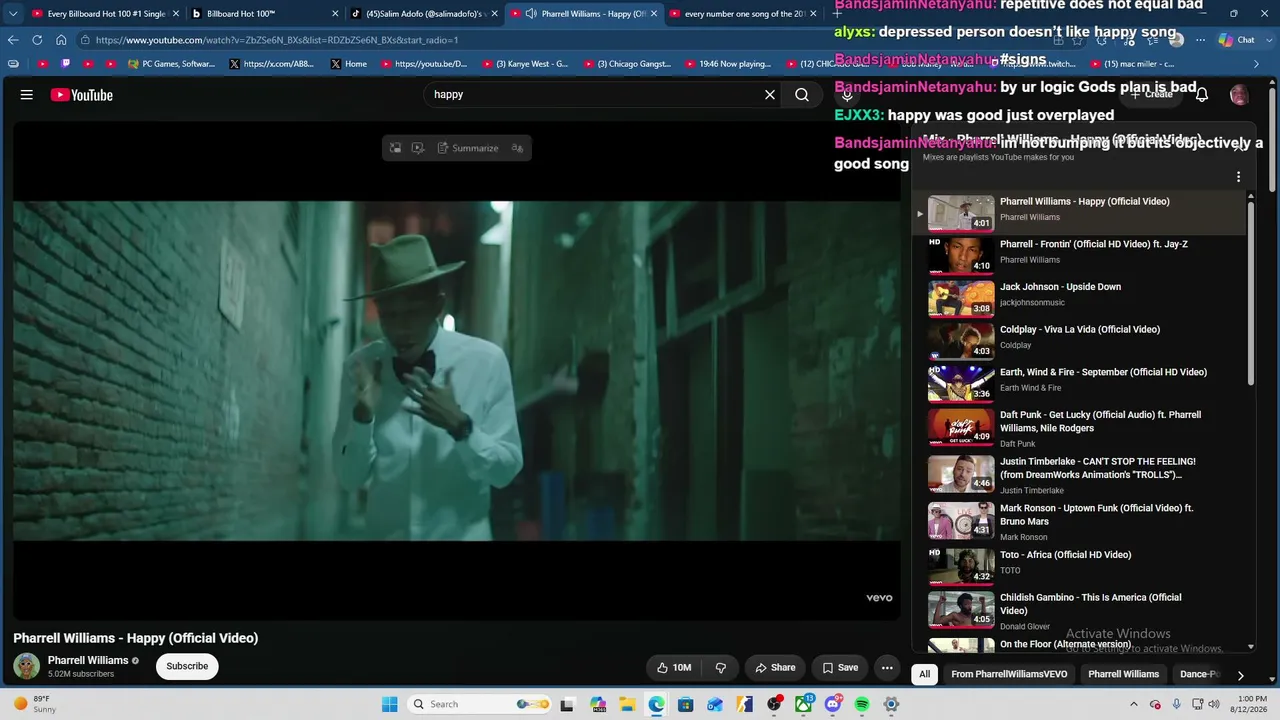1280x720 pixels.
Task: Open the Mix playlist three-dot options
Action: (x=1238, y=177)
